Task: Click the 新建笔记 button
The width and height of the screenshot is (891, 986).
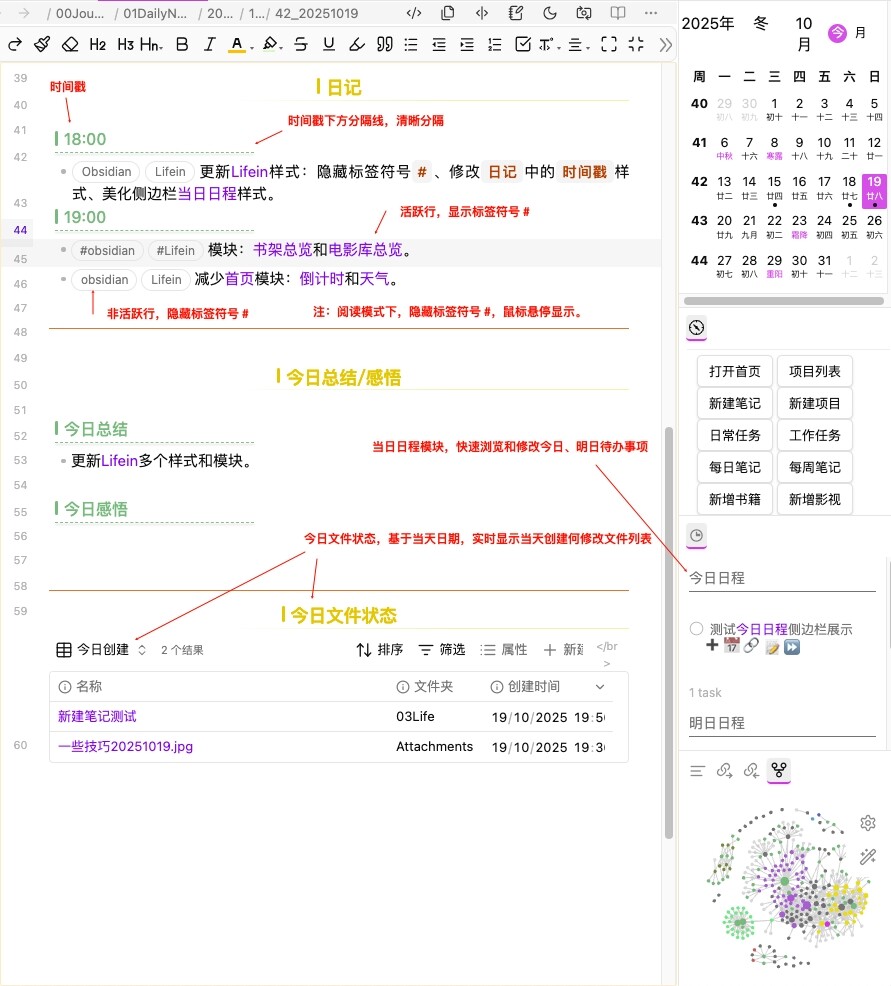Action: [734, 403]
